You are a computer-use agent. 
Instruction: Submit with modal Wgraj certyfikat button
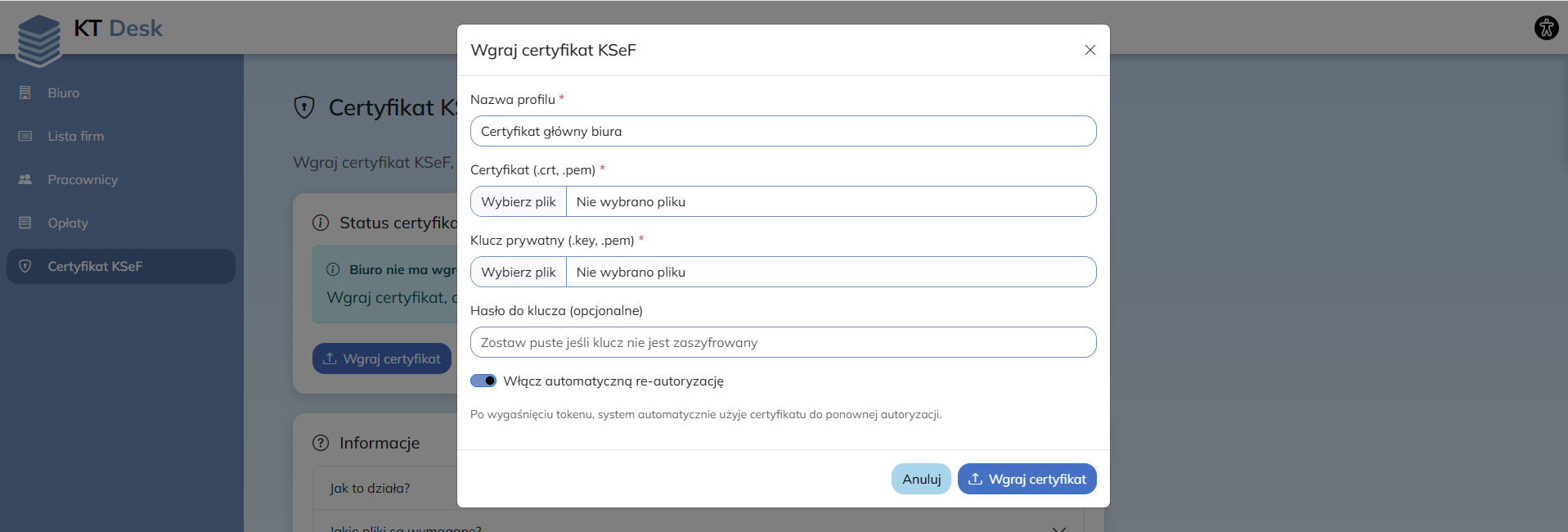pyautogui.click(x=1027, y=479)
